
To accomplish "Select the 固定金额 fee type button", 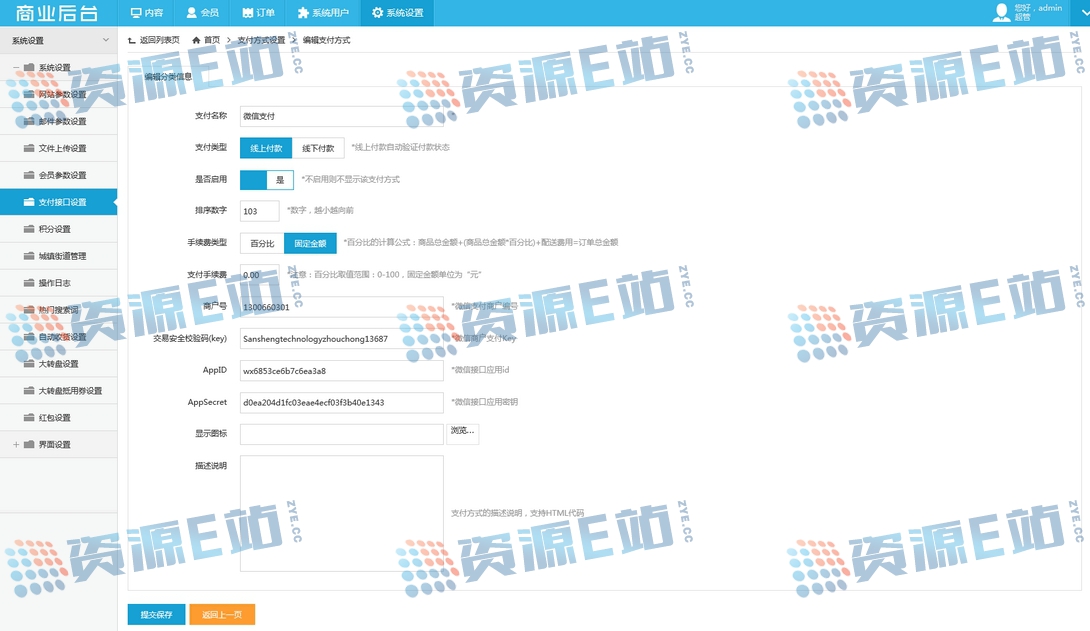I will tap(309, 243).
